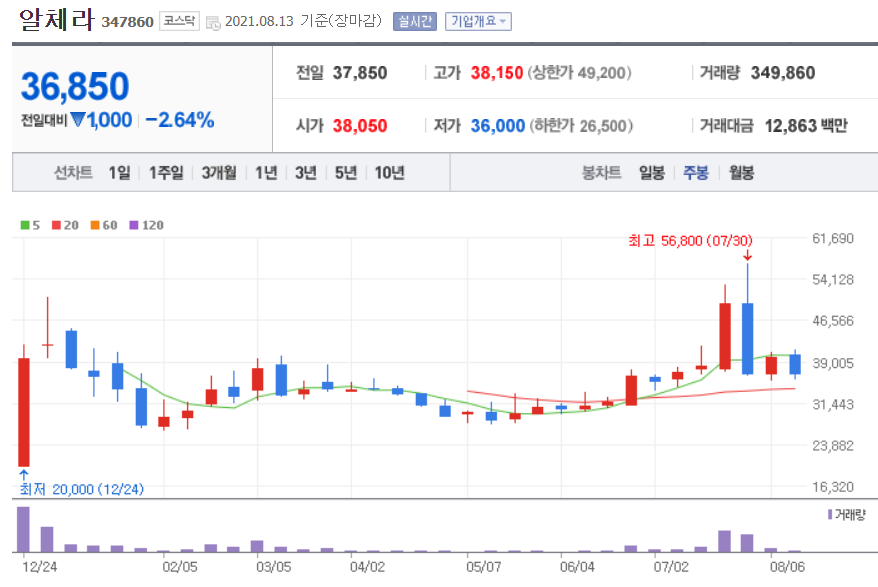Select the 5년 line chart tab

tap(345, 173)
